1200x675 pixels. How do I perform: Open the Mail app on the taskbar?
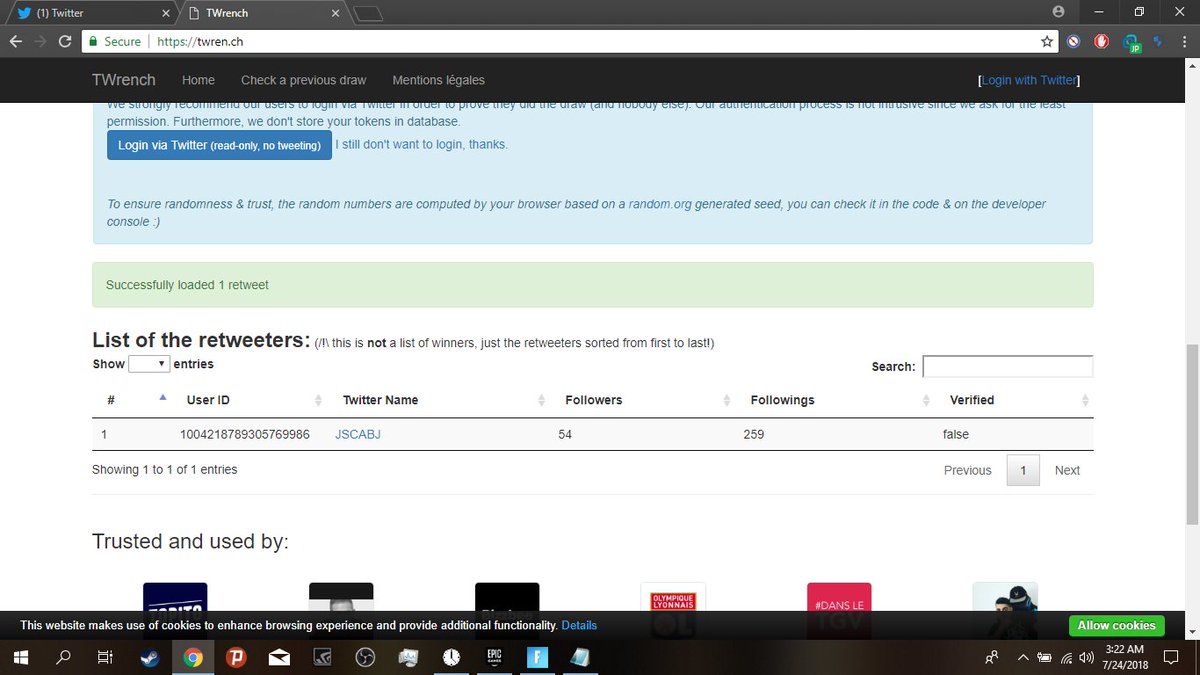279,657
